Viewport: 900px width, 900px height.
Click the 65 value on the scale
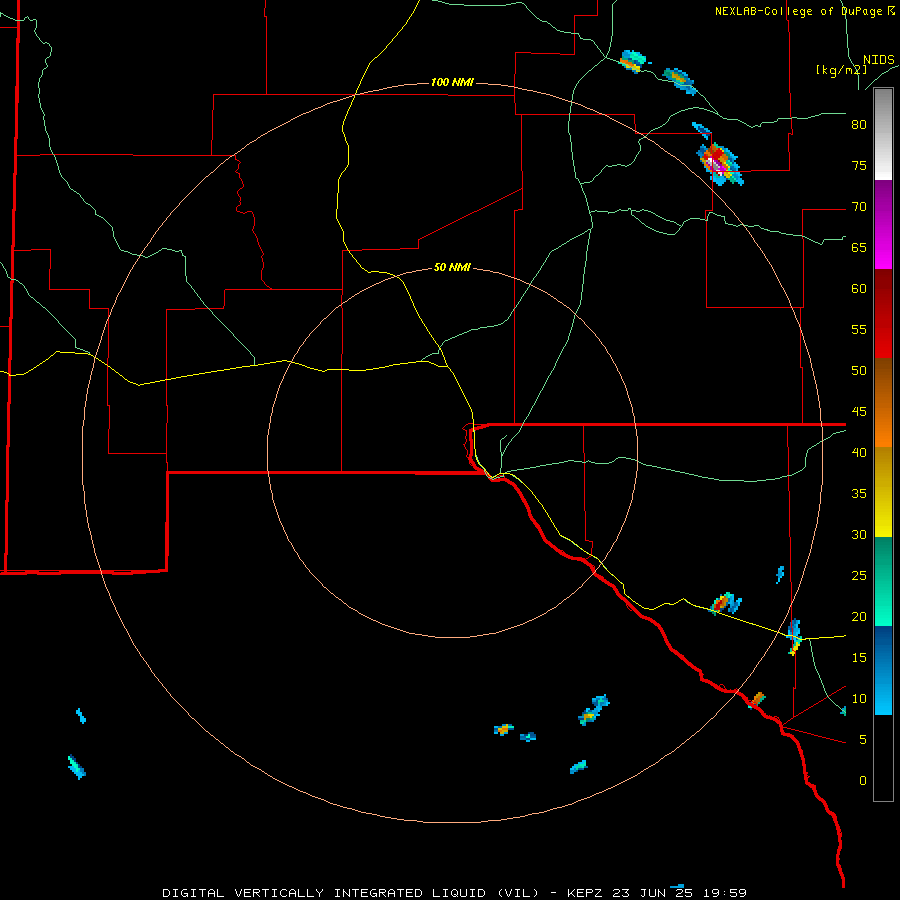pyautogui.click(x=859, y=247)
